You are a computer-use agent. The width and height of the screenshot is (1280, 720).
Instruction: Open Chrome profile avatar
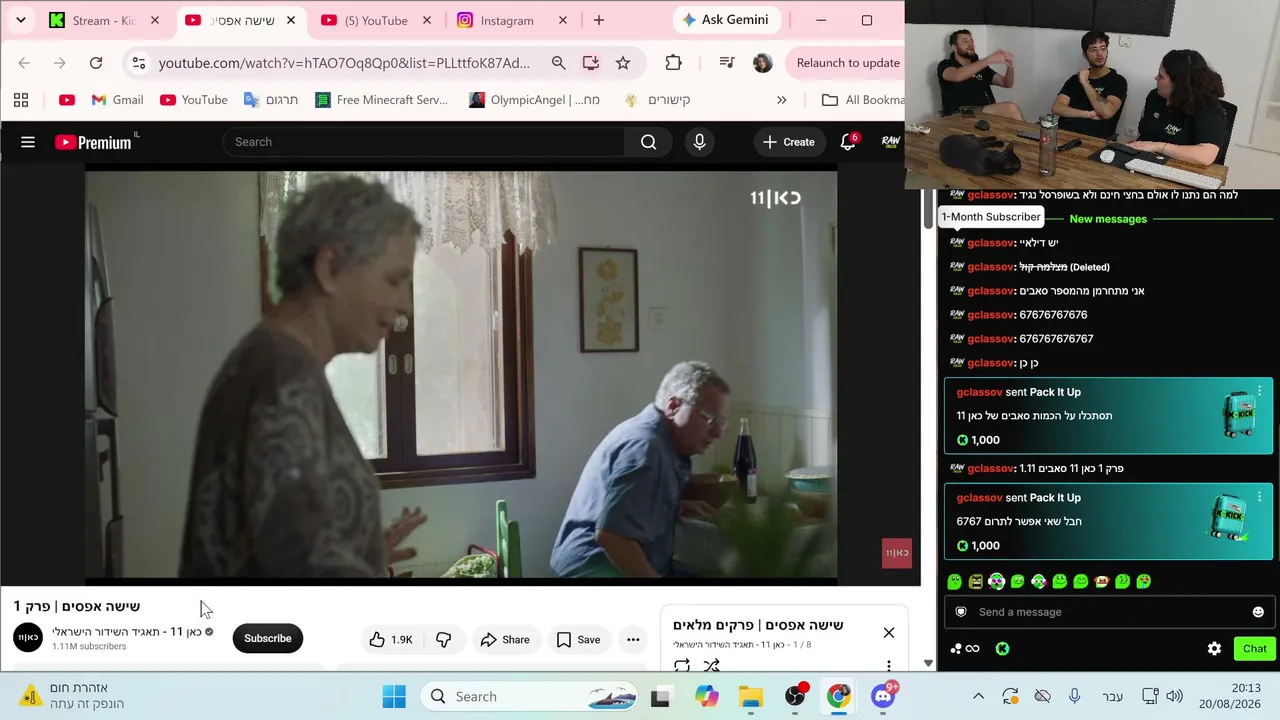762,63
